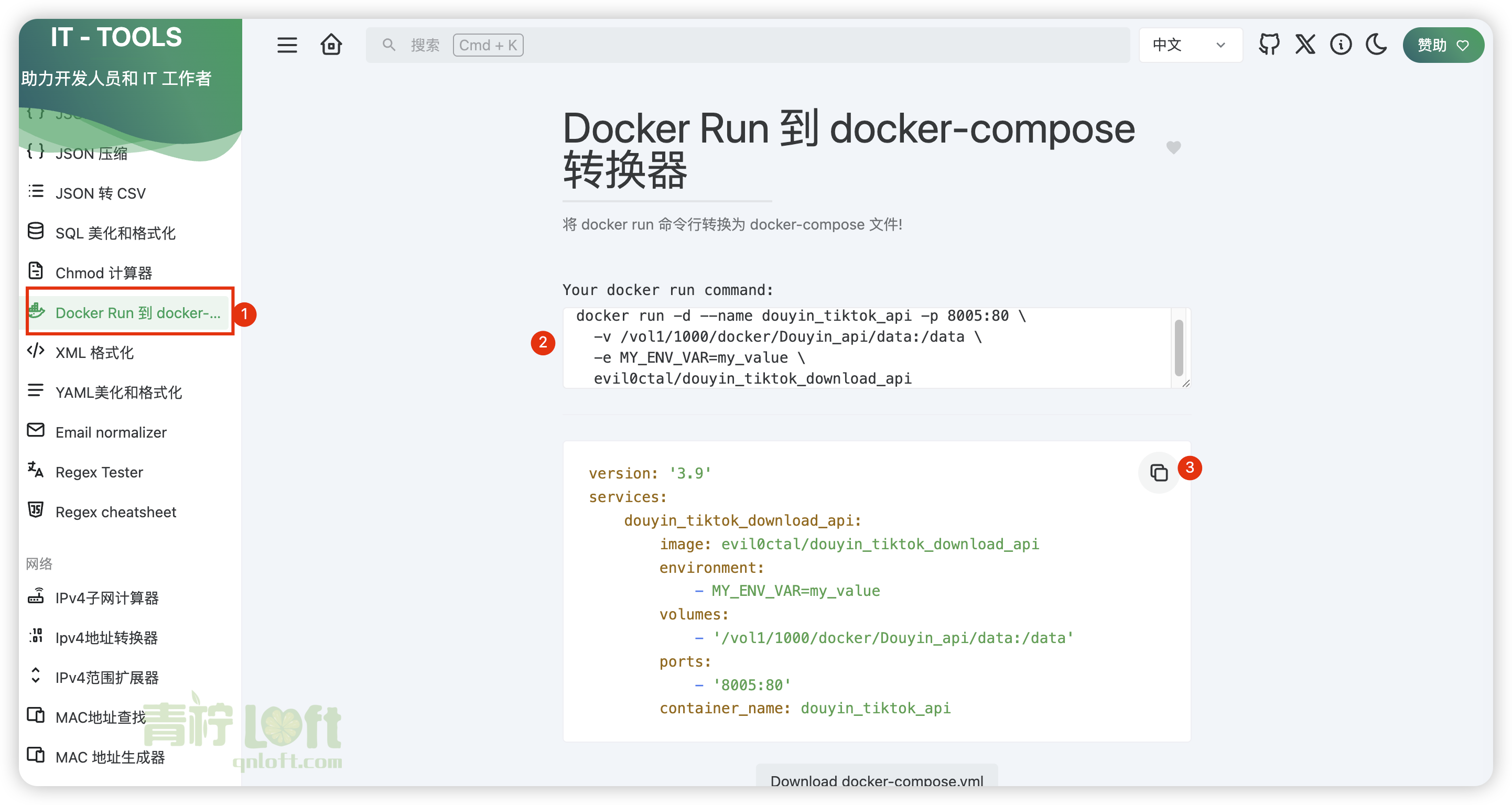Click the 'container_name: douyin_tiktok_api' line

(x=804, y=708)
